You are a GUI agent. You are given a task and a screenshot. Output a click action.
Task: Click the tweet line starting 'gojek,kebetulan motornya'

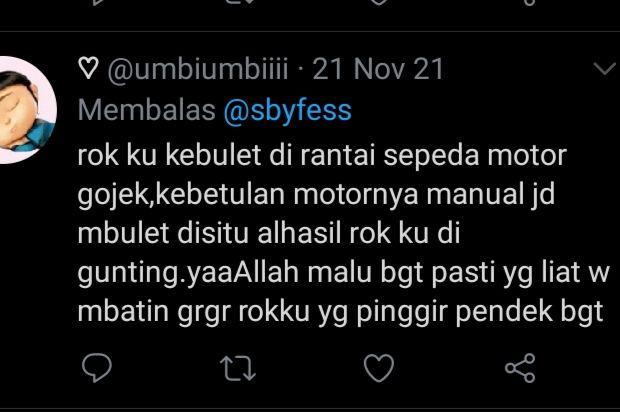(x=316, y=195)
